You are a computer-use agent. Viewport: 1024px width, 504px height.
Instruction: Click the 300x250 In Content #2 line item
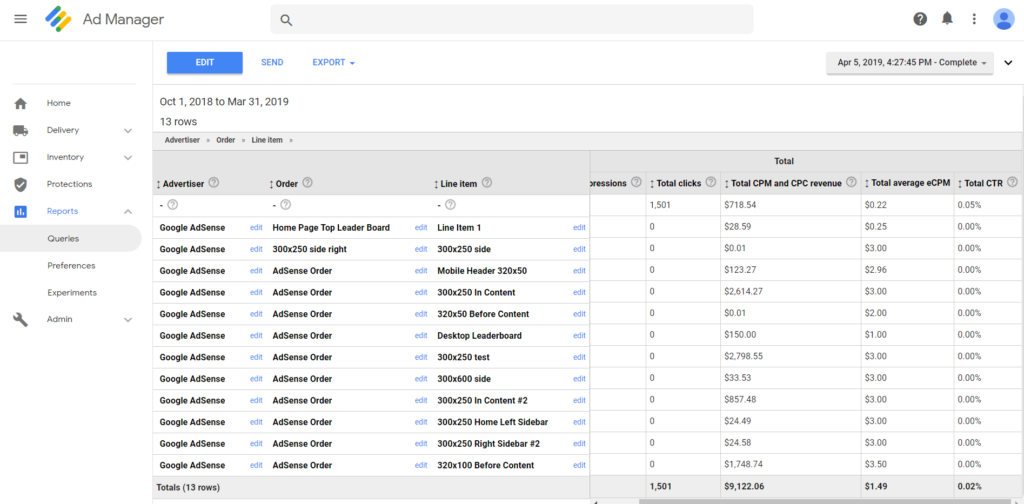[483, 401]
